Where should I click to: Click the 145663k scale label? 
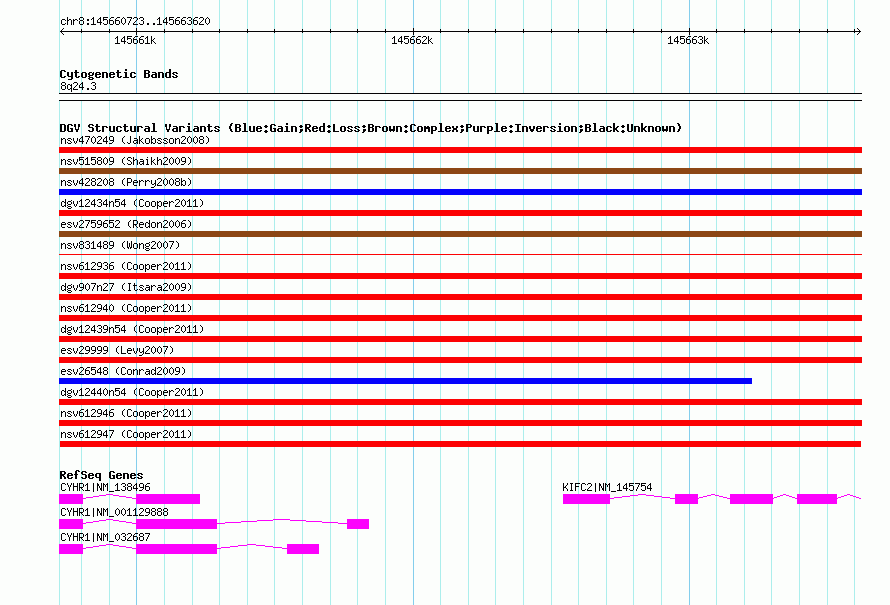point(688,40)
